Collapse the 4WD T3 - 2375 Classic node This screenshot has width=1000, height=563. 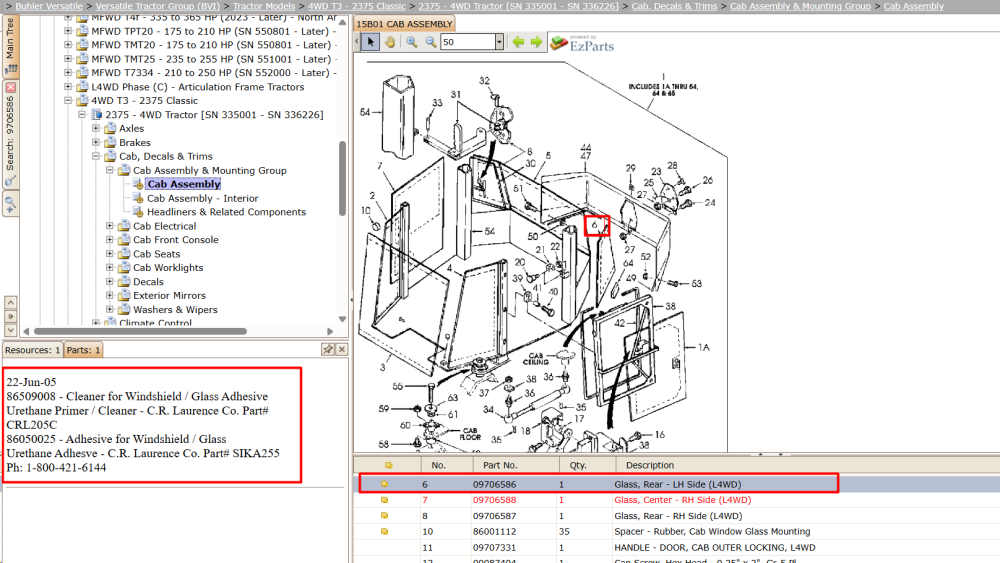tap(68, 101)
